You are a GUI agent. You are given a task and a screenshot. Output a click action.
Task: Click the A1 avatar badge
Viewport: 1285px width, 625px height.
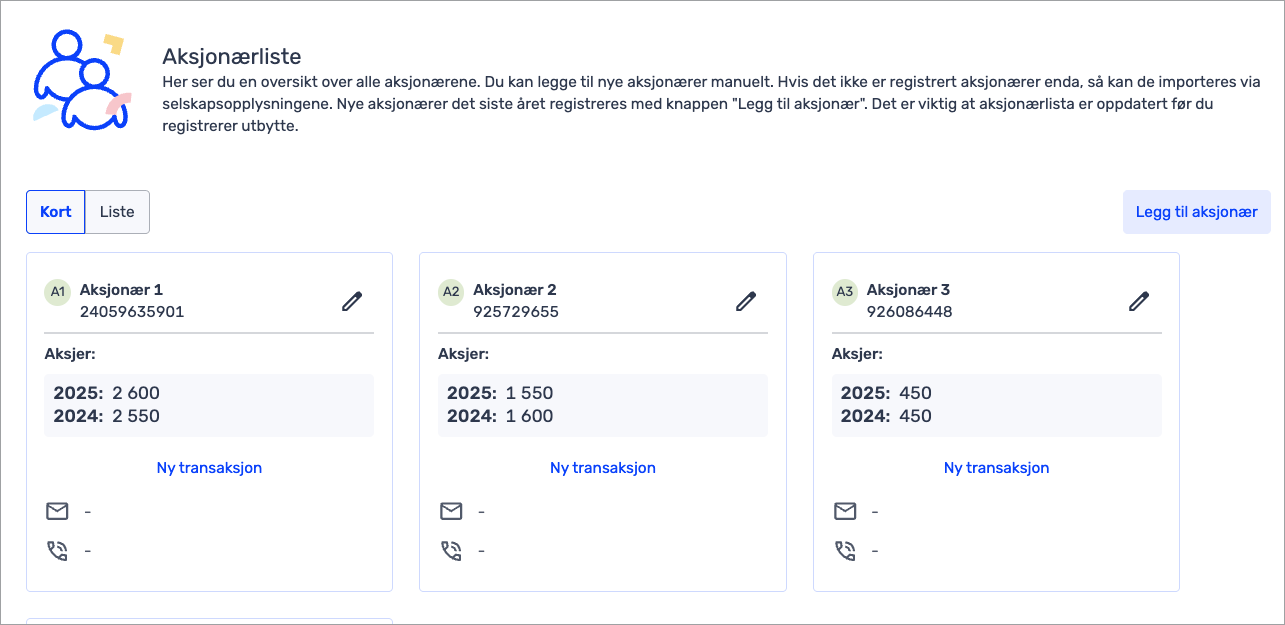58,292
